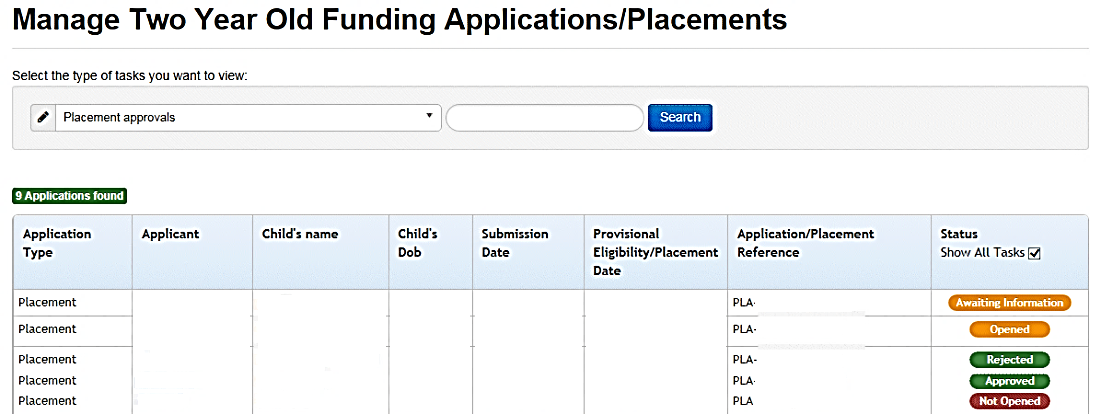Click the green Rejected status badge
Image resolution: width=1101 pixels, height=414 pixels.
[x=1009, y=360]
